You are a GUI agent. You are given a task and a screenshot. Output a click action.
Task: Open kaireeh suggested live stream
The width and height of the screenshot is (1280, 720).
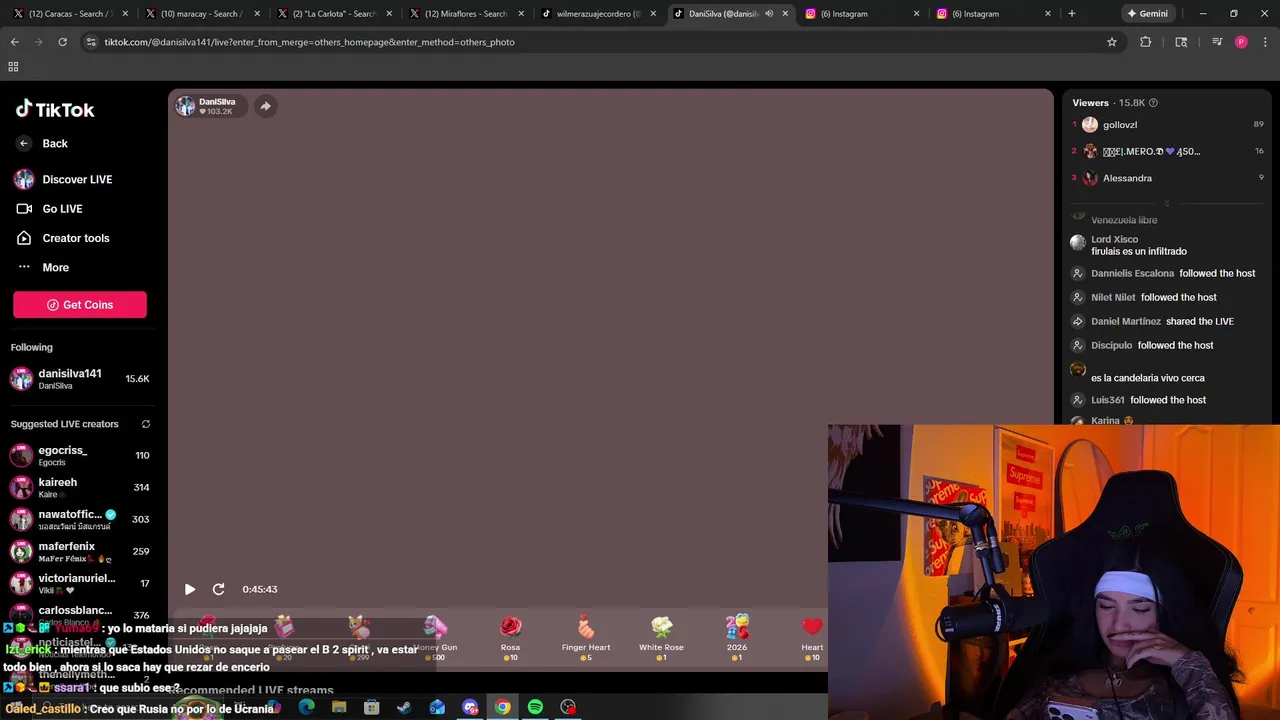[x=80, y=487]
